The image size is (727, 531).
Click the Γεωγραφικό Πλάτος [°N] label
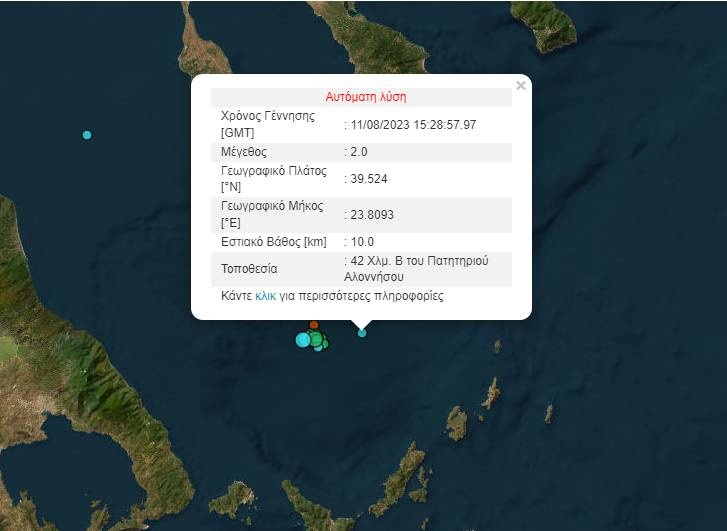click(273, 179)
